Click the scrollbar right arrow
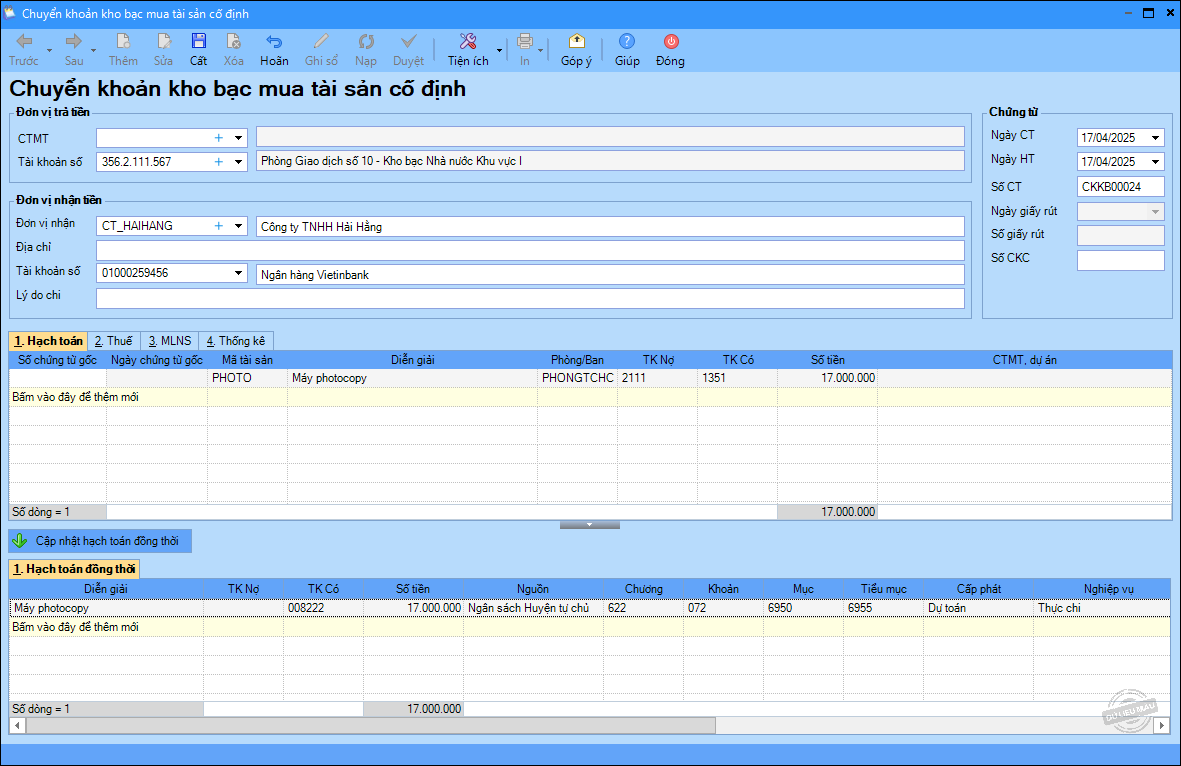Viewport: 1181px width, 766px height. [x=1162, y=725]
